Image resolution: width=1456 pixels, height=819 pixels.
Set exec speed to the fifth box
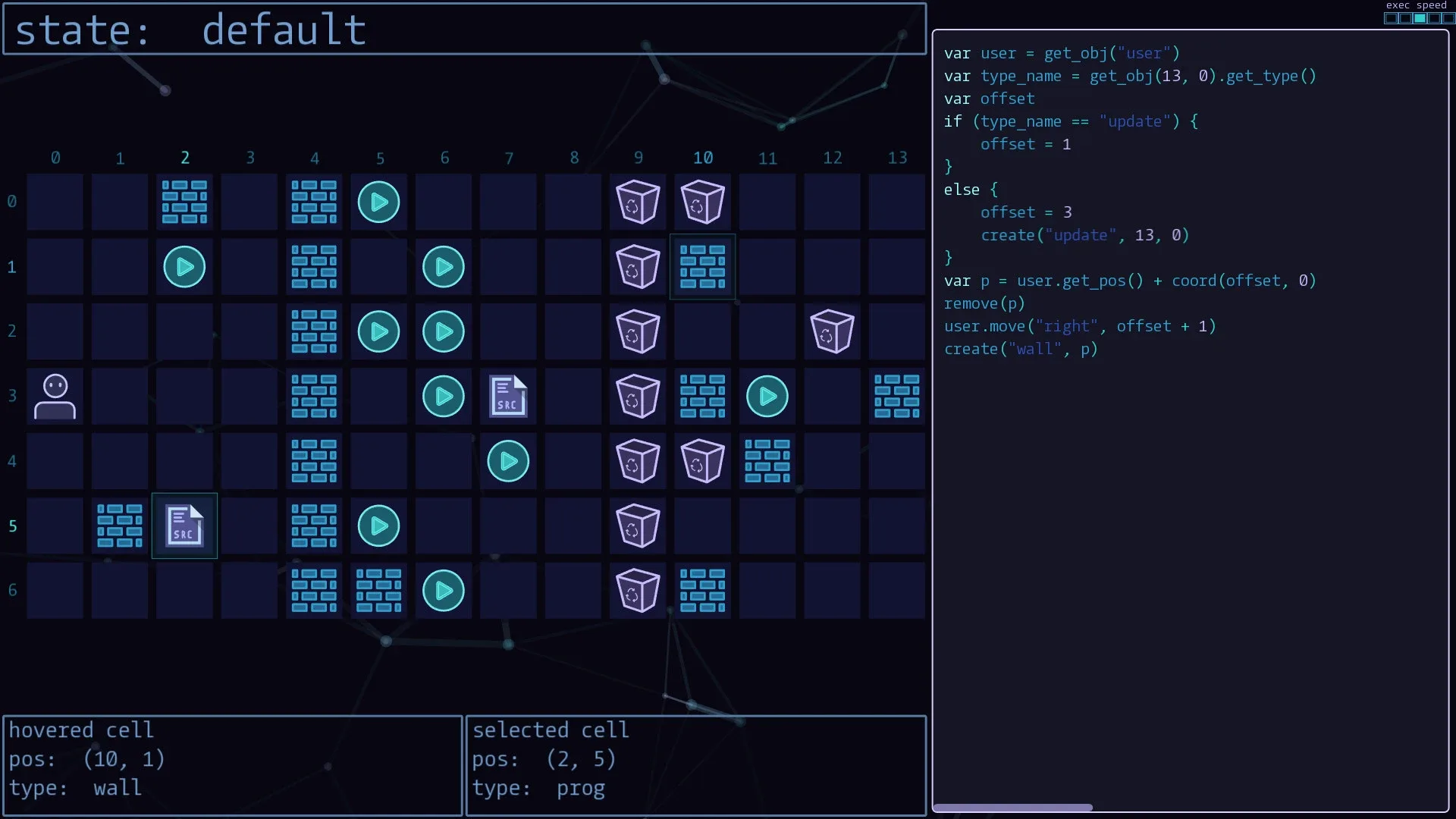tap(1448, 18)
